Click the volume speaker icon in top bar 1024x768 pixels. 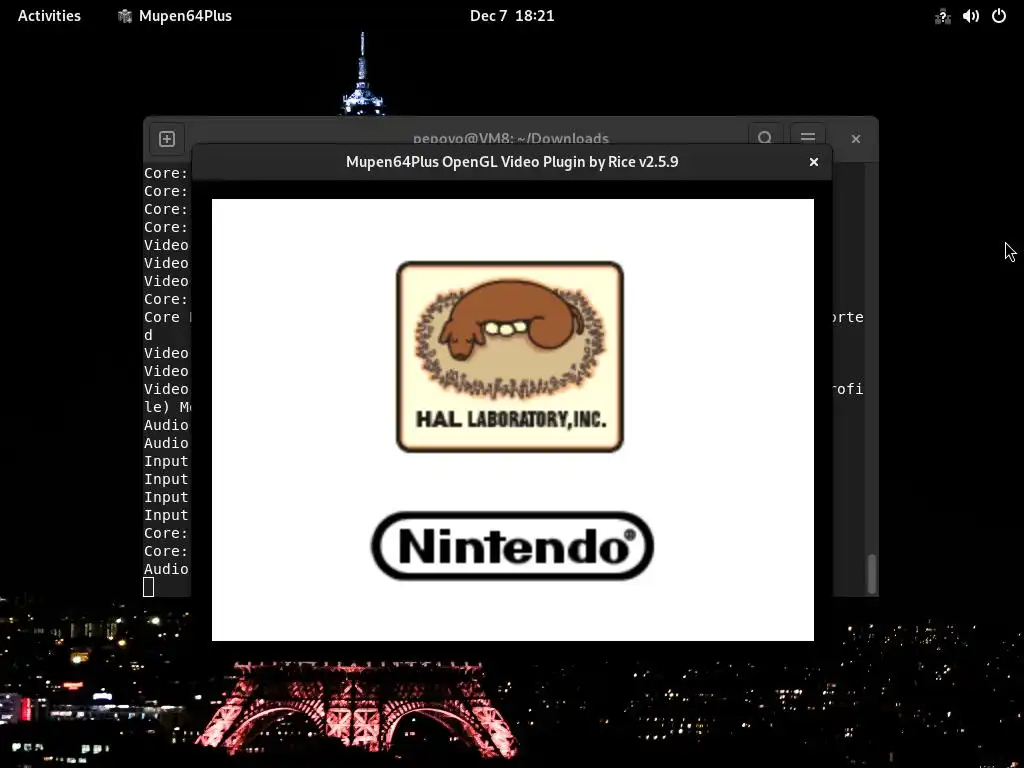point(970,16)
